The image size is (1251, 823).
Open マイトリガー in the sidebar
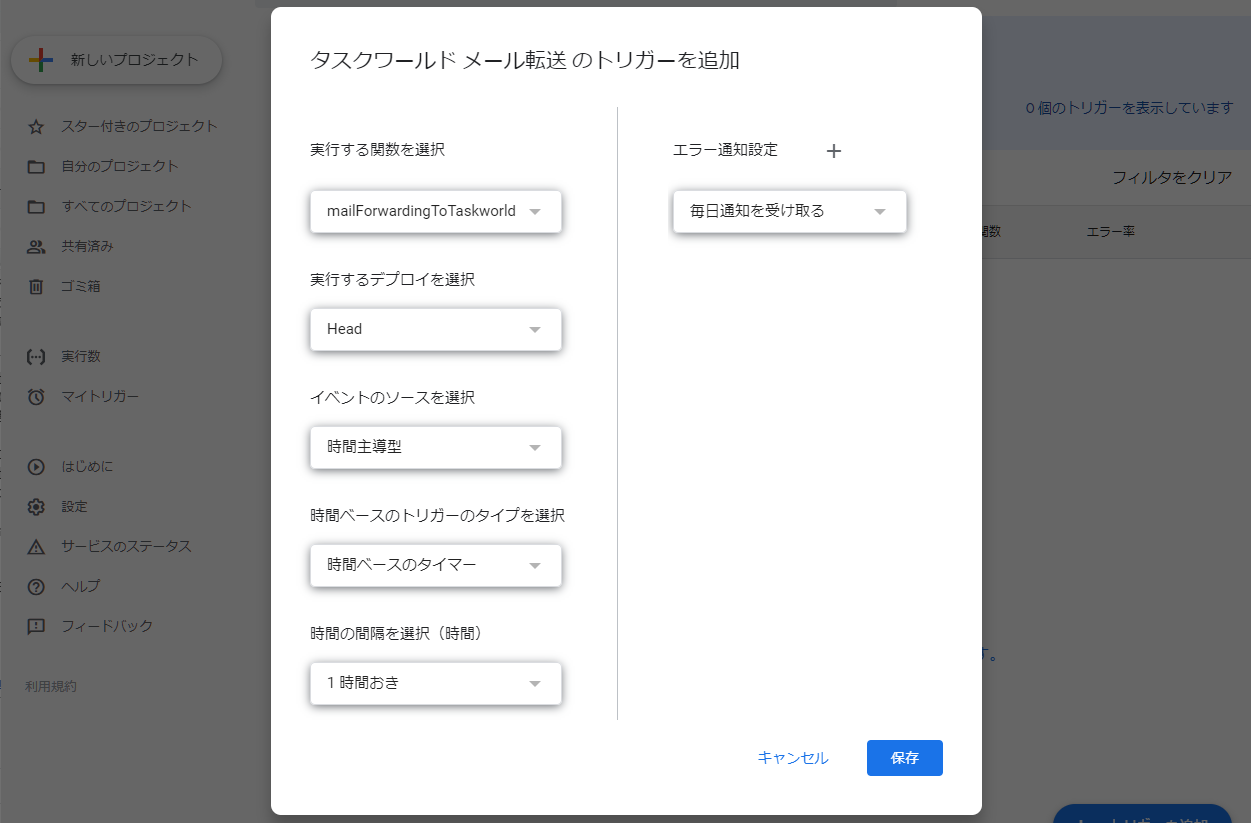[x=100, y=396]
